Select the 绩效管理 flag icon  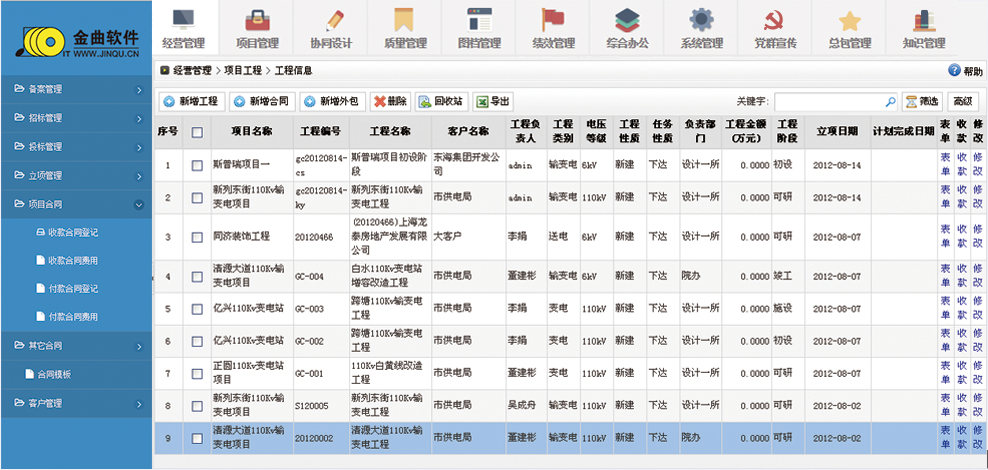[x=552, y=20]
